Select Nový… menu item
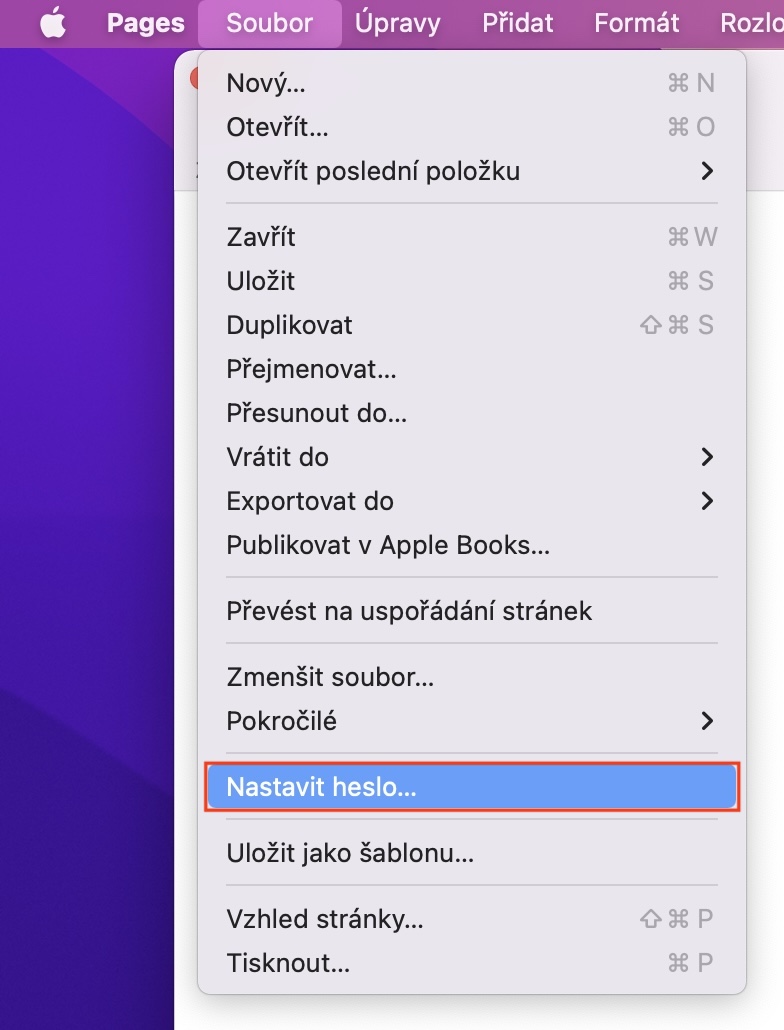Viewport: 784px width, 1030px height. 266,83
